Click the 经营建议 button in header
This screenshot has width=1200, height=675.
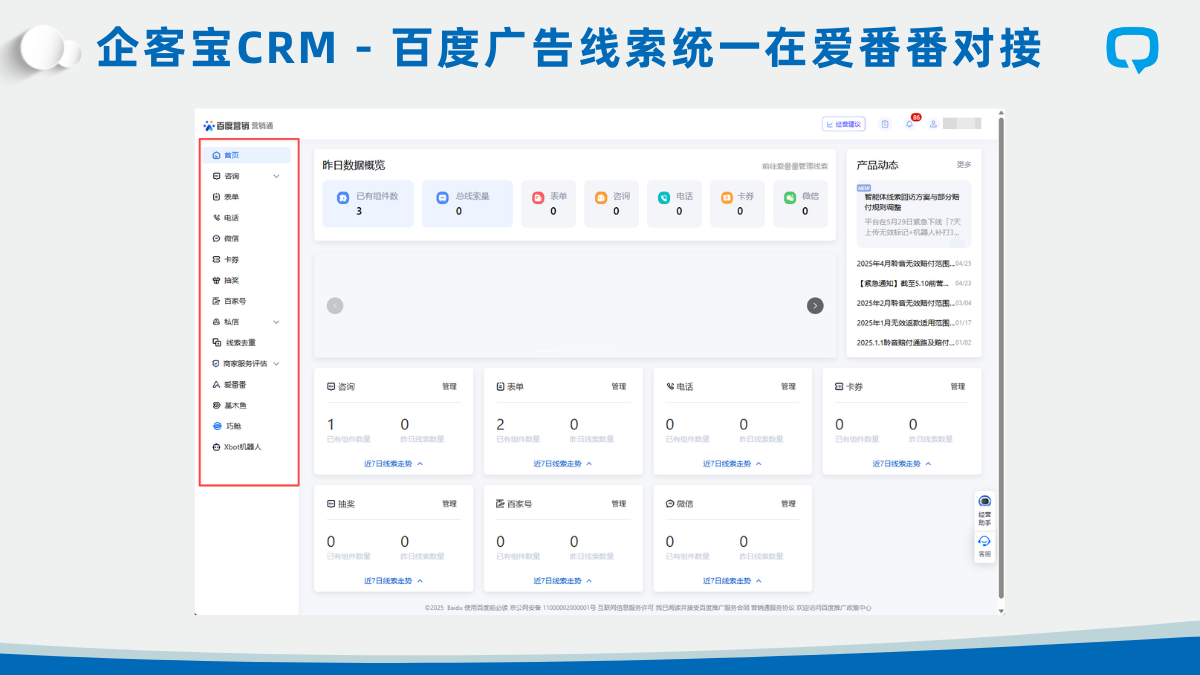(x=842, y=124)
